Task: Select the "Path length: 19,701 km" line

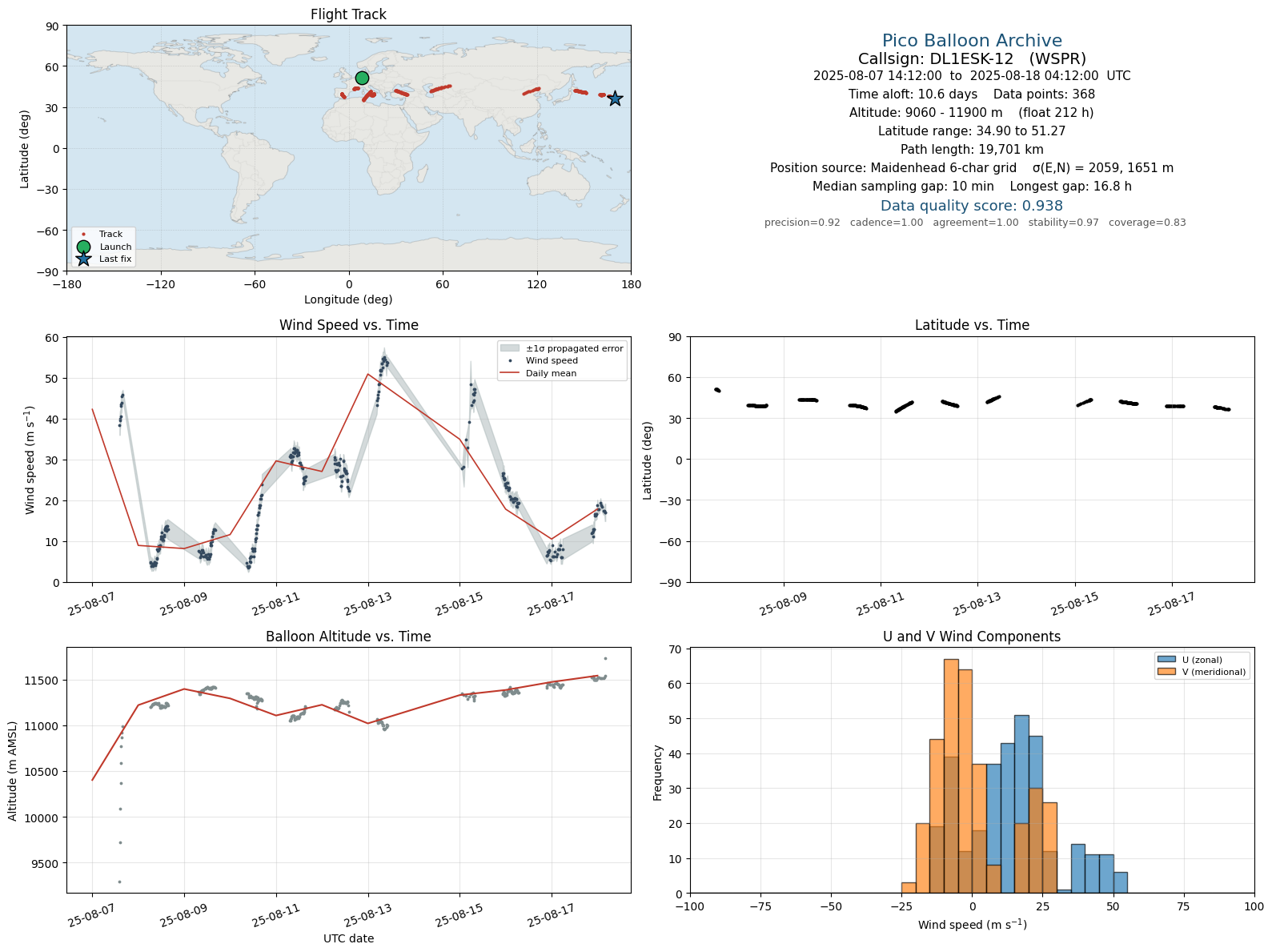Action: 972,150
